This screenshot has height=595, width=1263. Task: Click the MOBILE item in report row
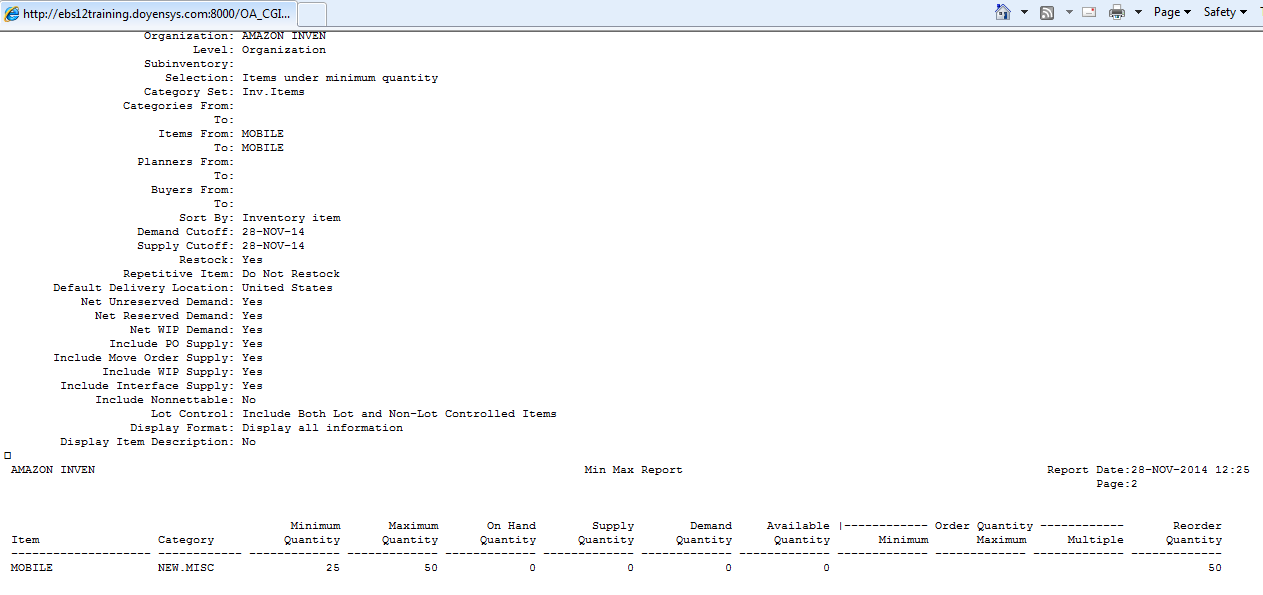32,568
